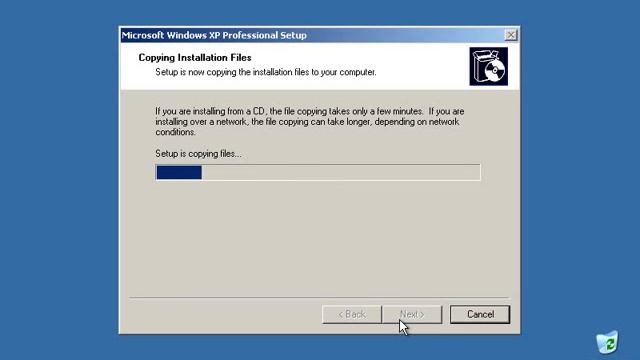This screenshot has height=360, width=640.
Task: Click the Cancel button in Setup
Action: (480, 314)
